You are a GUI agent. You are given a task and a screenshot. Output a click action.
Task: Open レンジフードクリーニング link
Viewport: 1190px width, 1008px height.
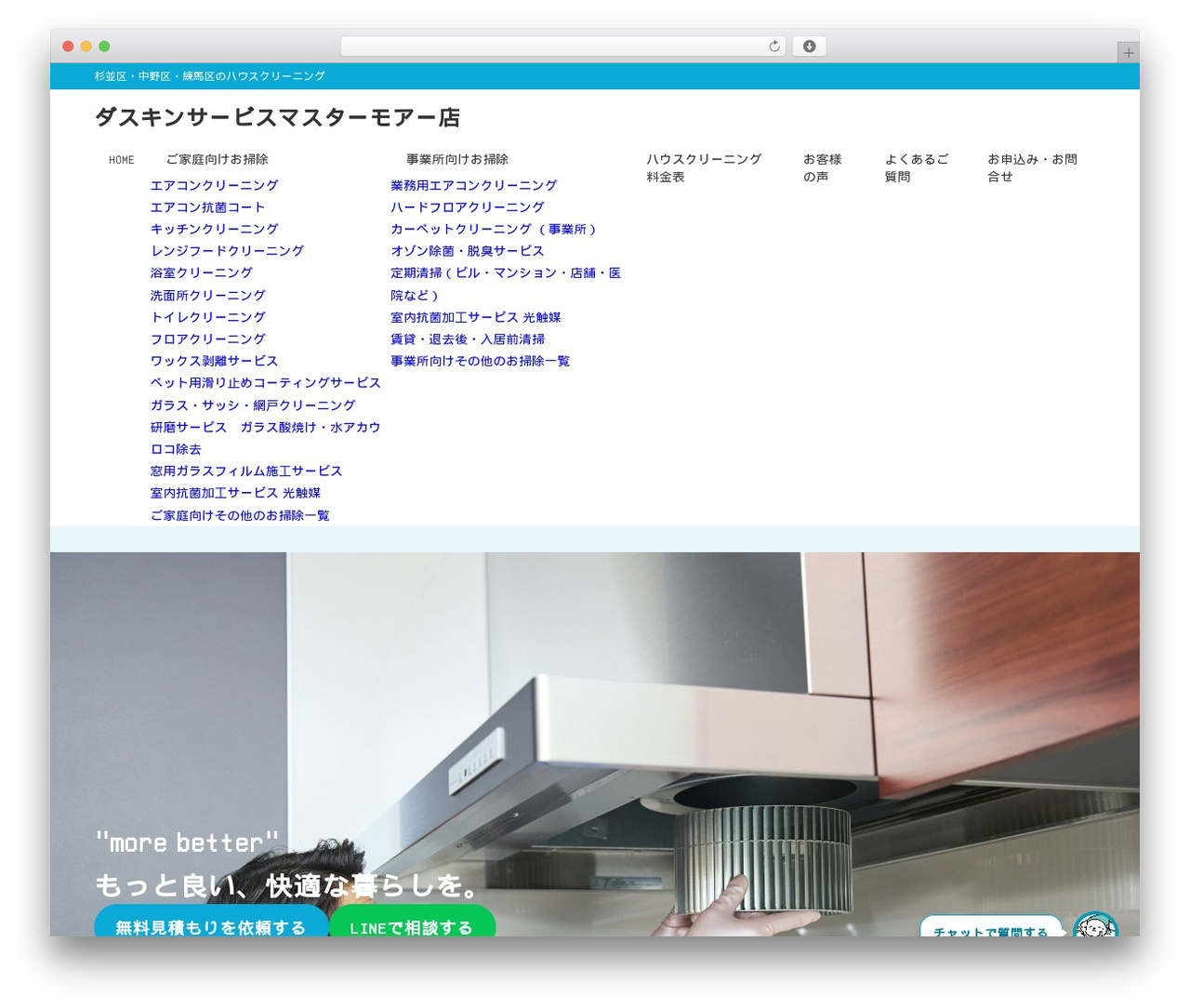[227, 251]
